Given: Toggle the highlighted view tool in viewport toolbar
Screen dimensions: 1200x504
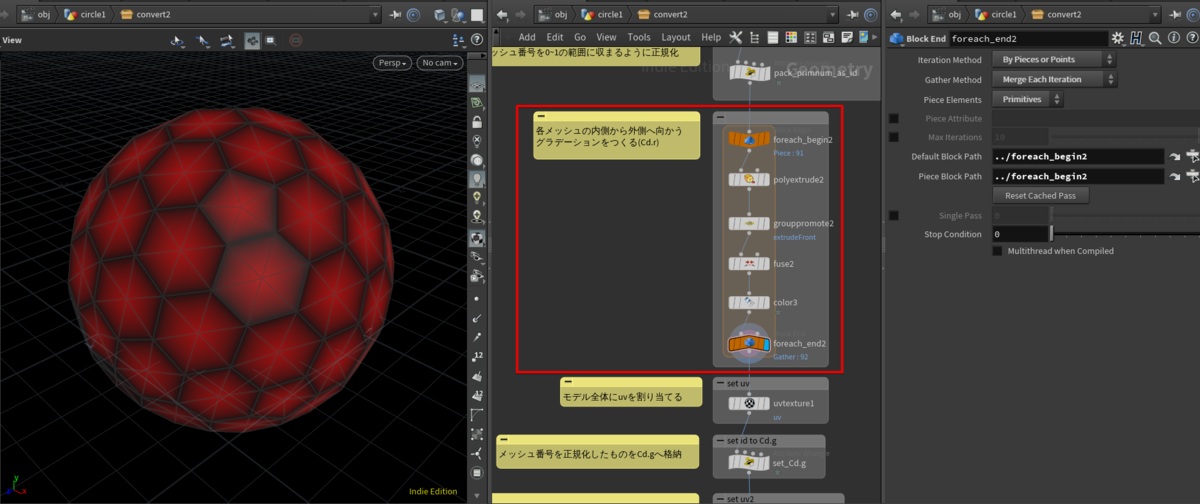Looking at the screenshot, I should pyautogui.click(x=252, y=40).
